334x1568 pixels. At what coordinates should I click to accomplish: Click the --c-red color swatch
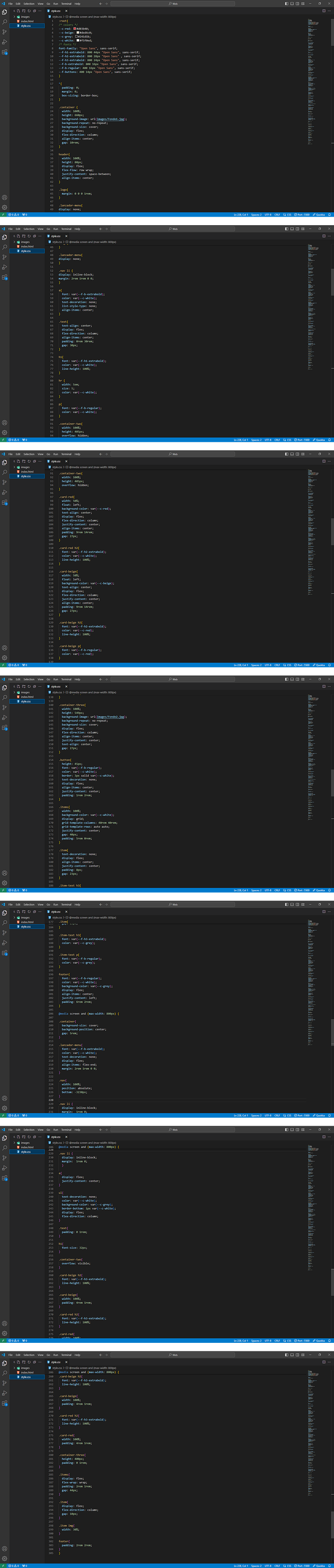tap(75, 29)
